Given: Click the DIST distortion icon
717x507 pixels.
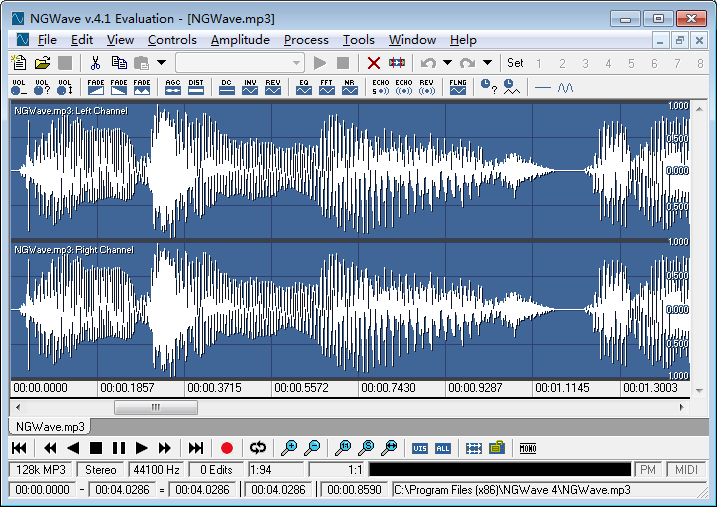Looking at the screenshot, I should click(x=196, y=87).
